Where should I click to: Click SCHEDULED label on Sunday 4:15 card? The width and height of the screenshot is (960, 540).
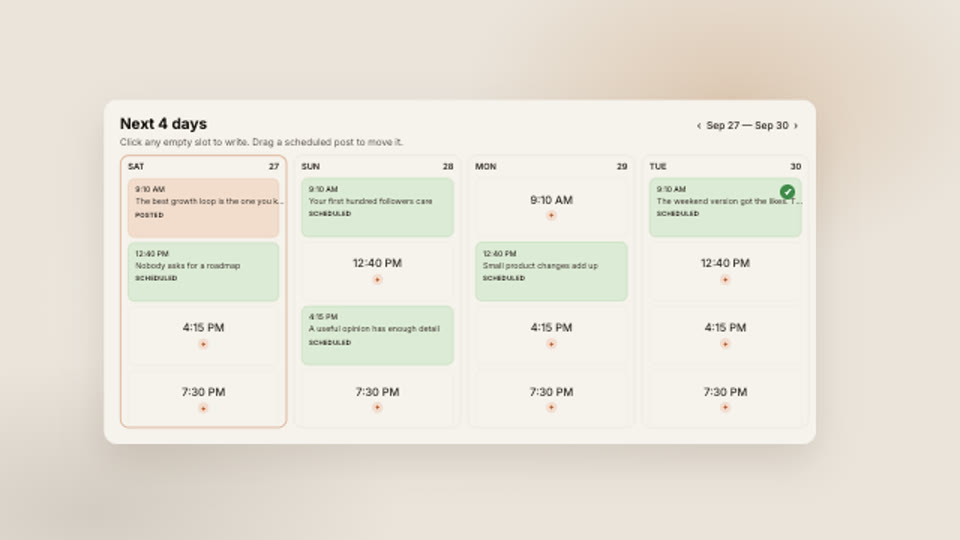point(330,343)
